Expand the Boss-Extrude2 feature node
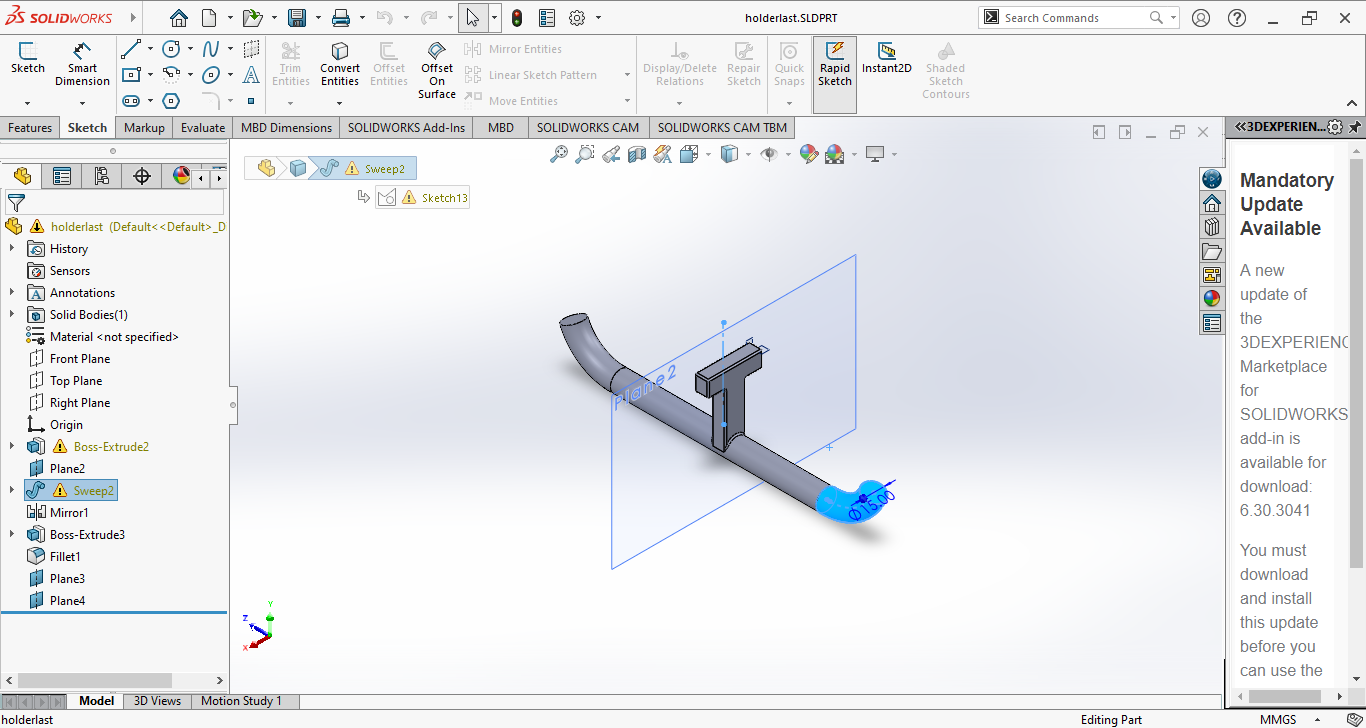Viewport: 1366px width, 728px height. pos(12,447)
